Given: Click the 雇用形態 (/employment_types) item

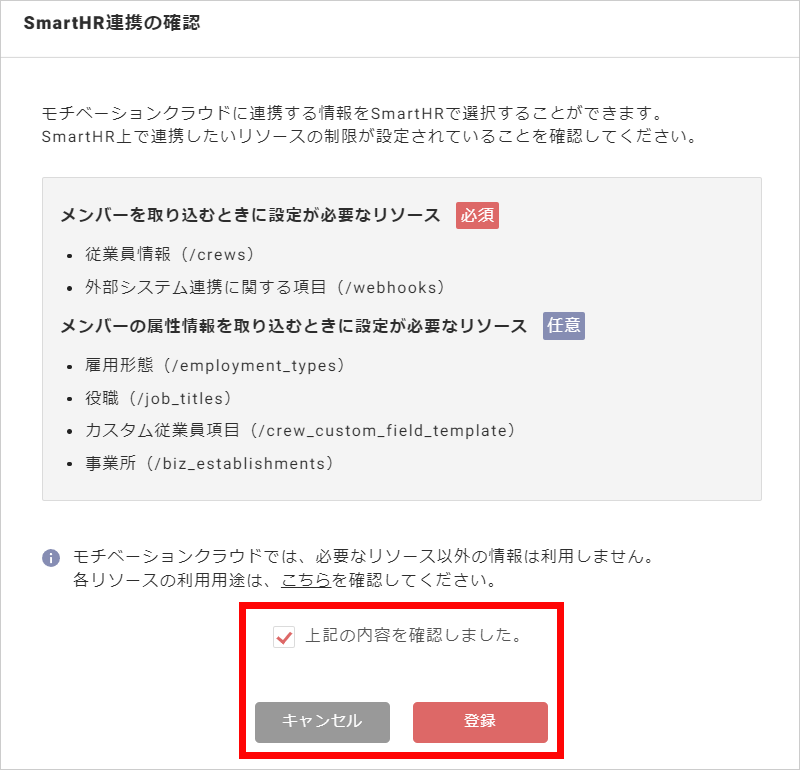Looking at the screenshot, I should click(x=215, y=365).
